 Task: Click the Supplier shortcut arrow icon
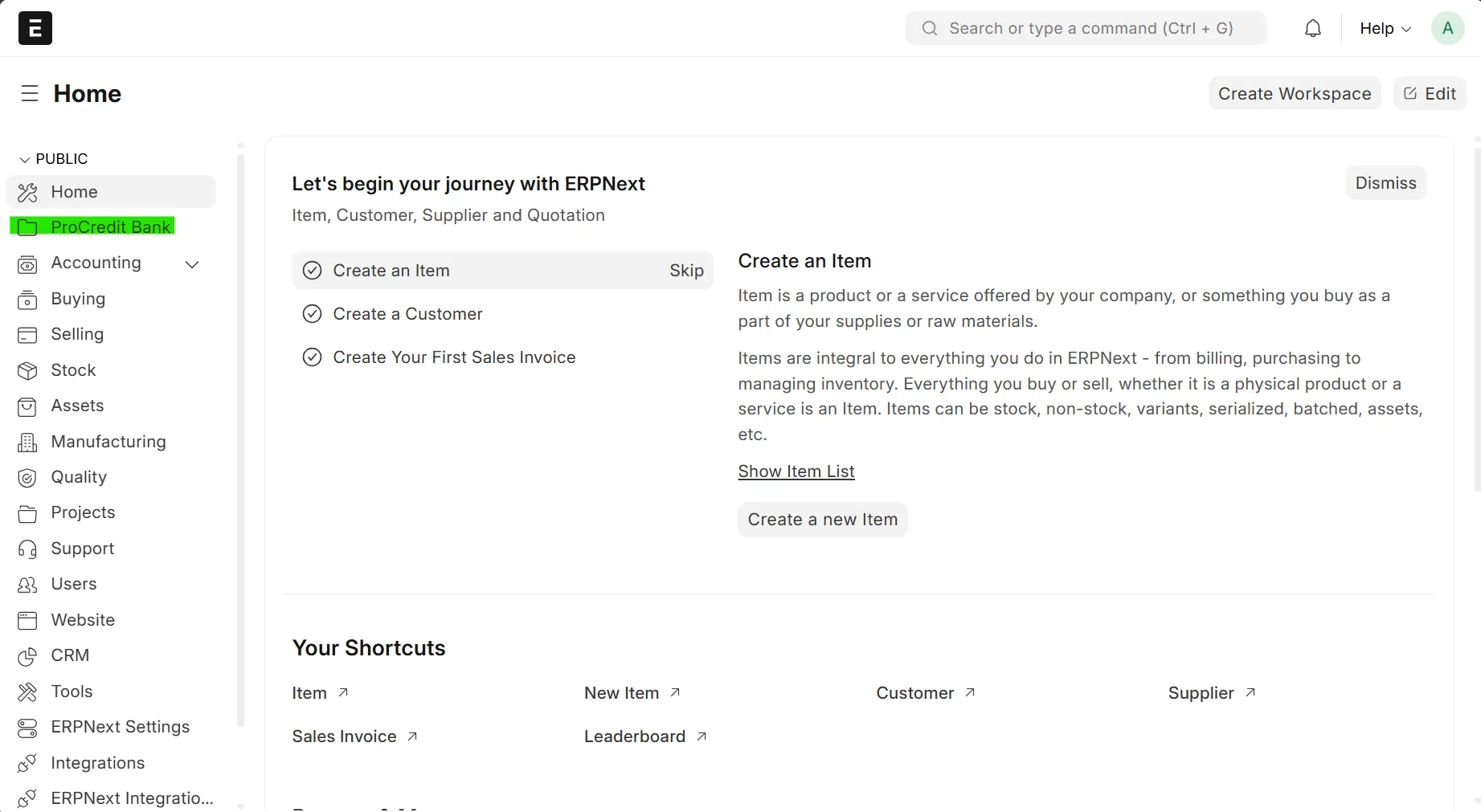(1250, 692)
